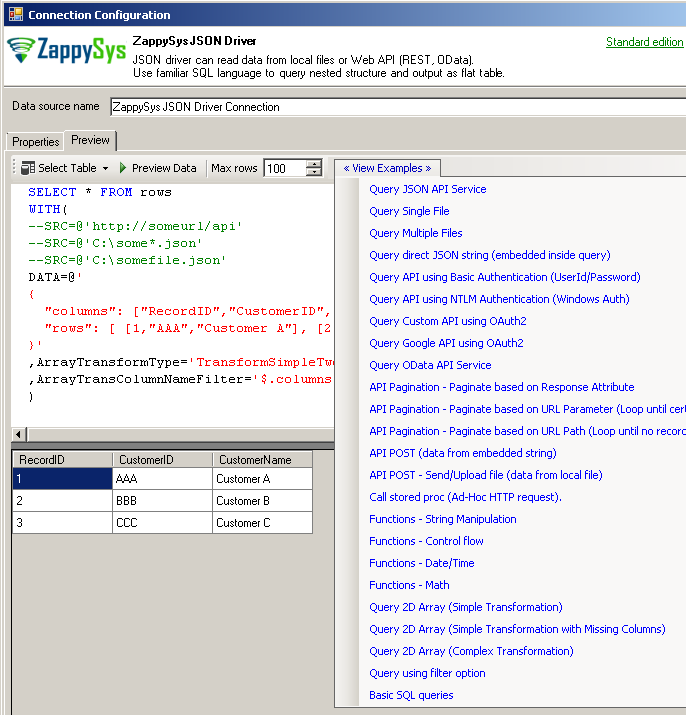
Task: Choose API POST Send/Upload file example
Action: (486, 475)
